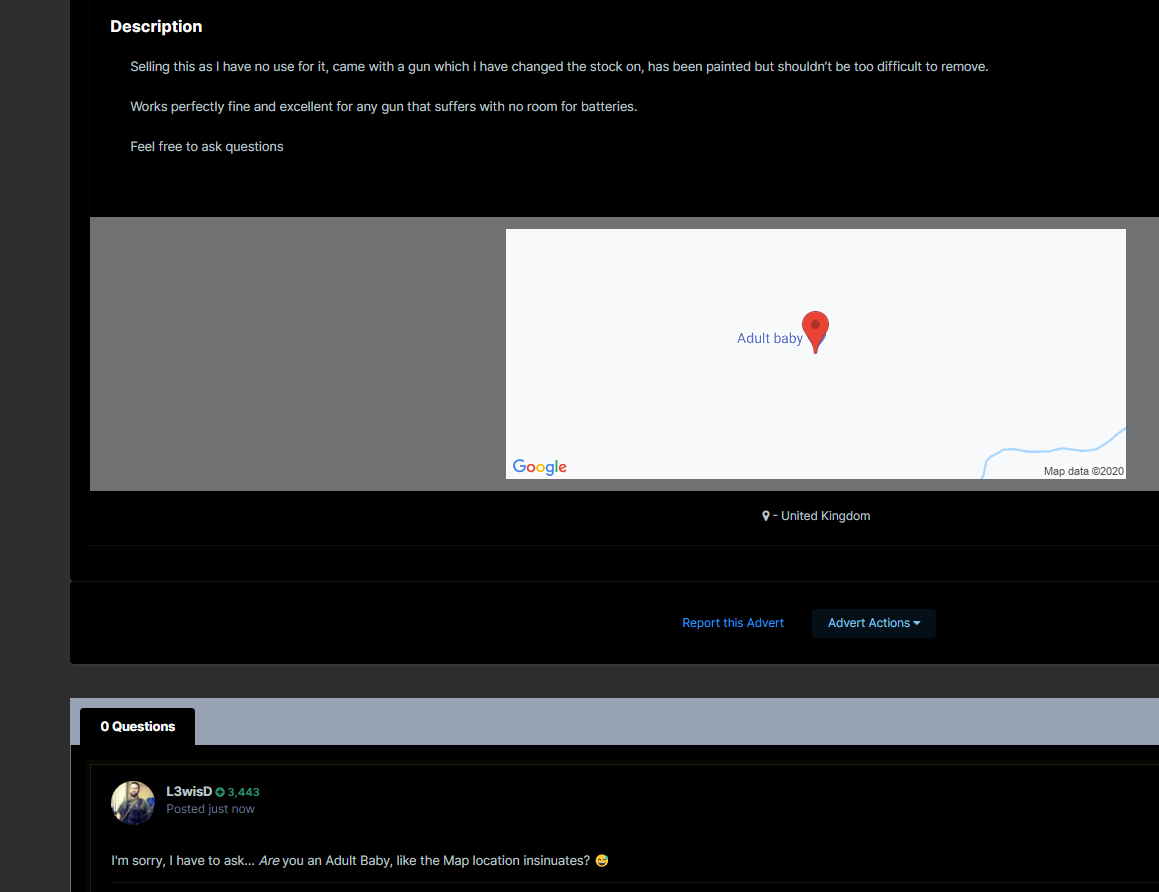Click the location pin icon beside United Kingdom
This screenshot has height=892, width=1159.
(x=766, y=516)
